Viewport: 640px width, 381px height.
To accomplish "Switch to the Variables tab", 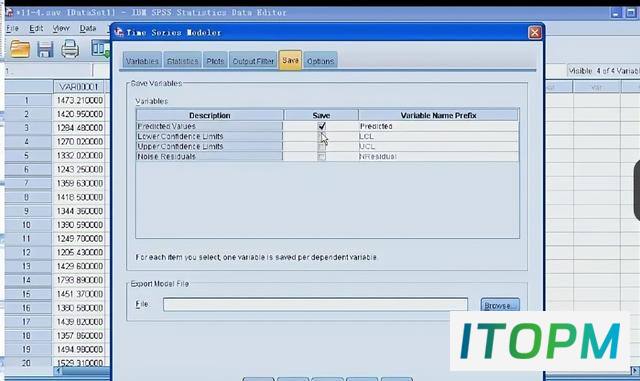I will [x=142, y=61].
